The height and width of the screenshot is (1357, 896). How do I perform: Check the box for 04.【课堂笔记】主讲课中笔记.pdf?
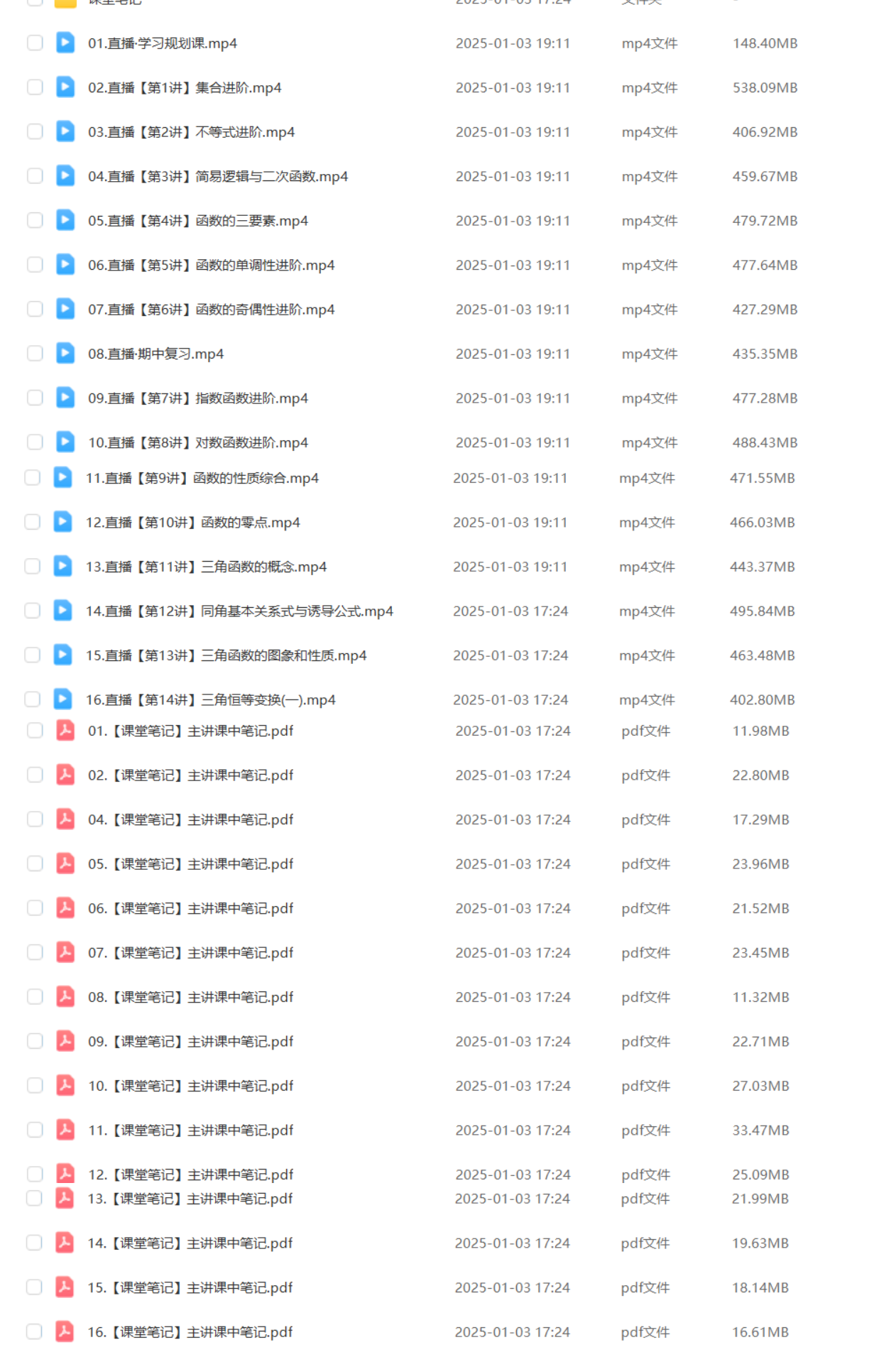pos(35,819)
